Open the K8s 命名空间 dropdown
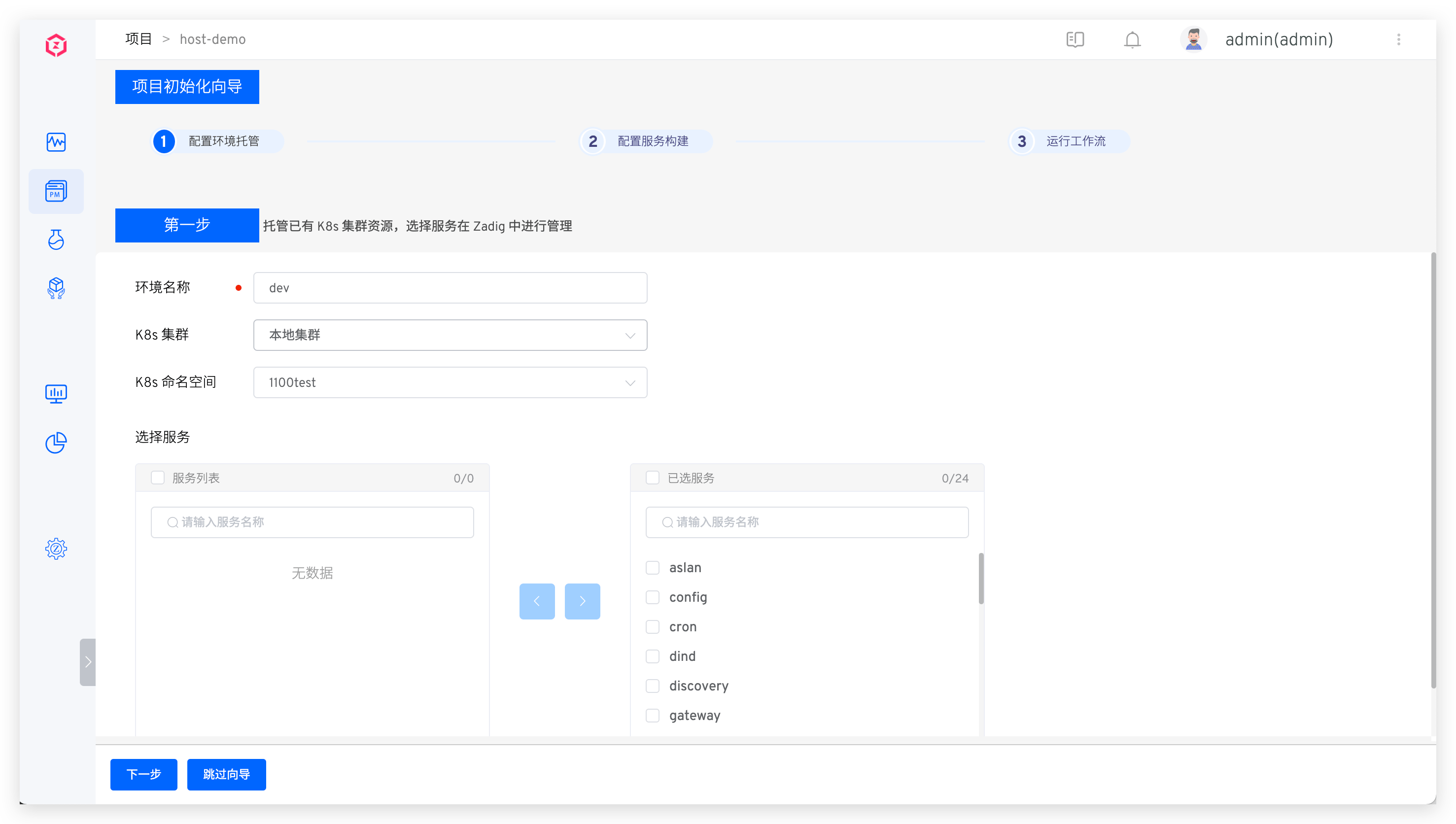 pos(450,382)
